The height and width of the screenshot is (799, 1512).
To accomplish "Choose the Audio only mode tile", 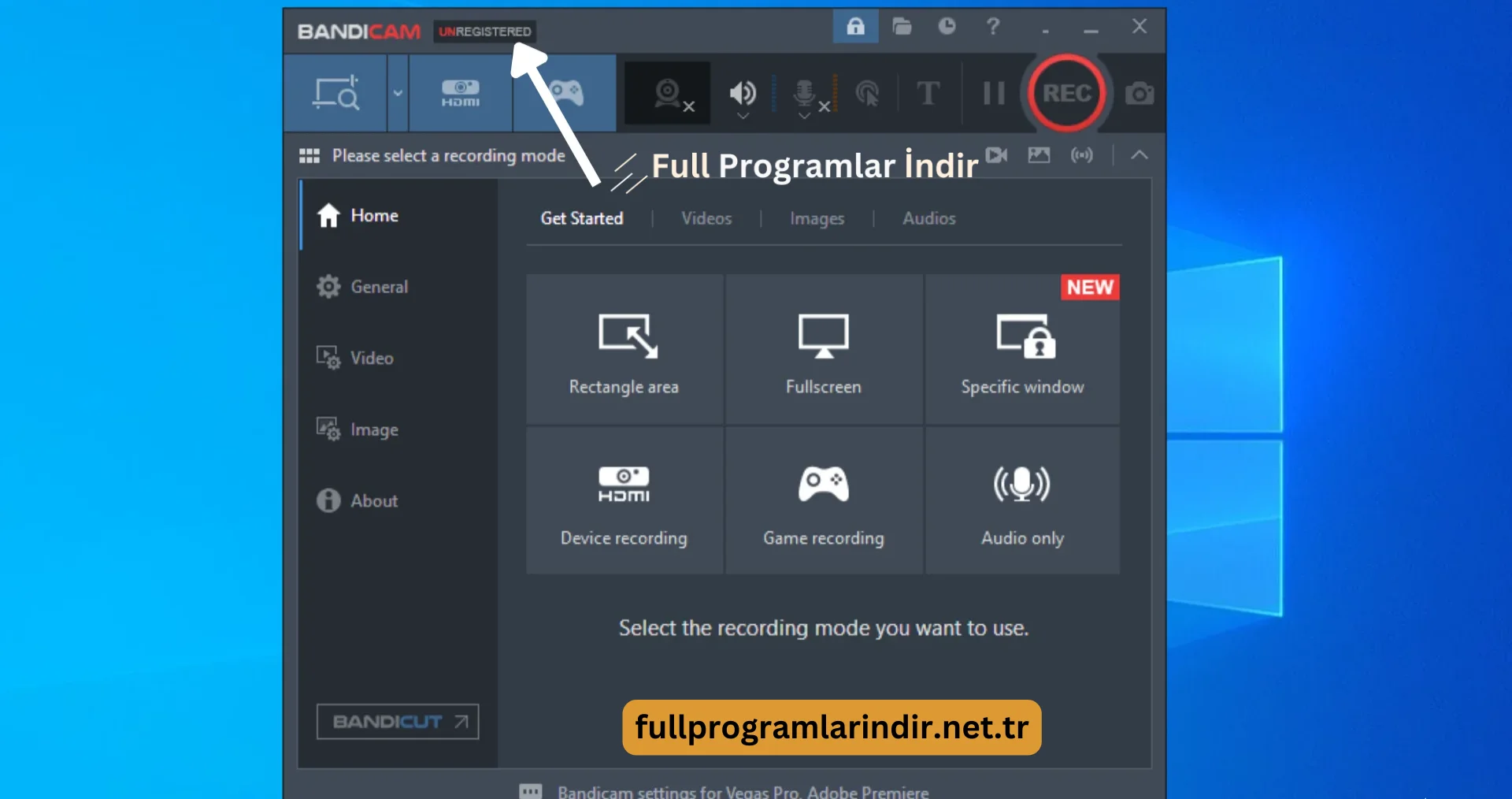I will click(1022, 500).
